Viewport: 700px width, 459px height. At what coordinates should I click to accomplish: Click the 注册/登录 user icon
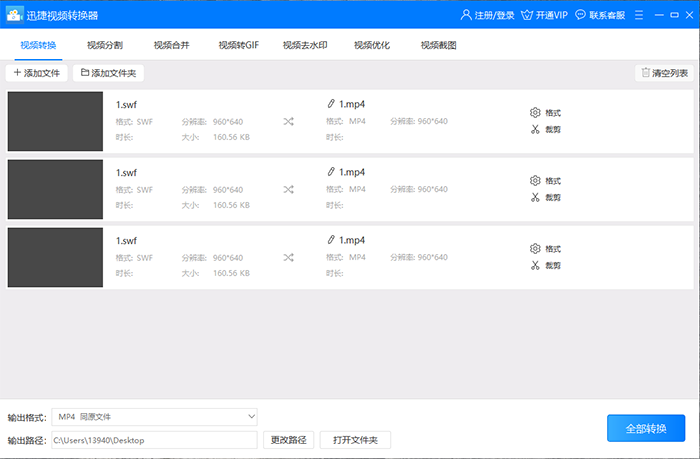pos(466,15)
